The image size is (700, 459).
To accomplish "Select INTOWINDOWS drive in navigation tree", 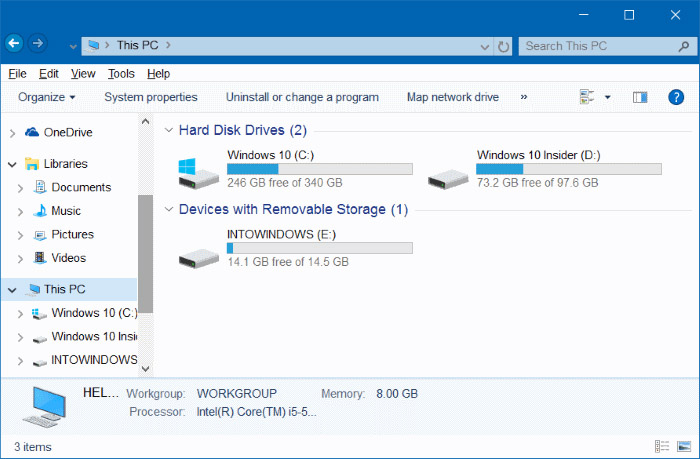I will [x=94, y=359].
